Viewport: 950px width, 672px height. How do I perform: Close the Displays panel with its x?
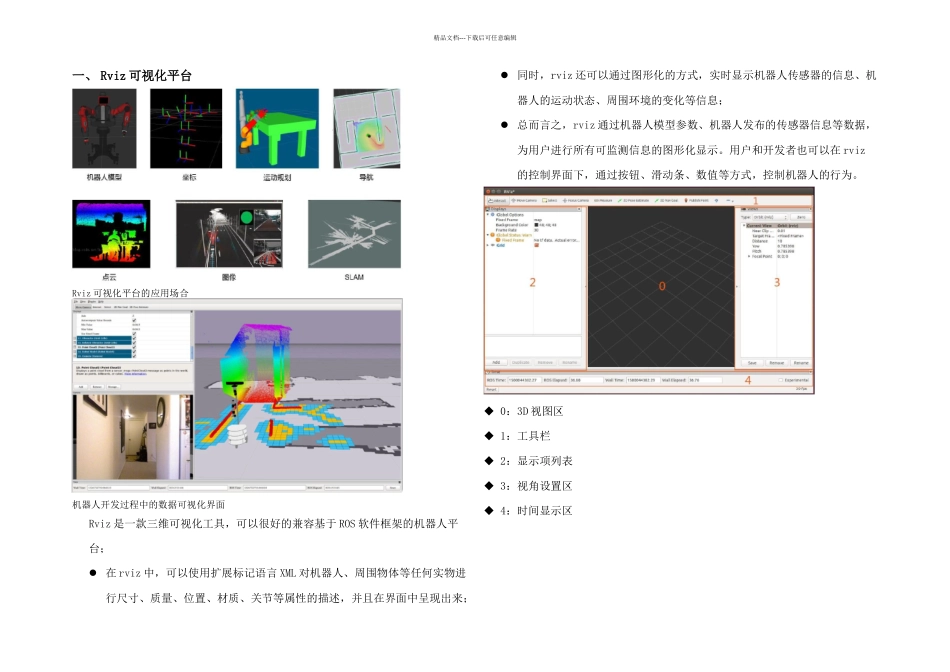tap(579, 209)
